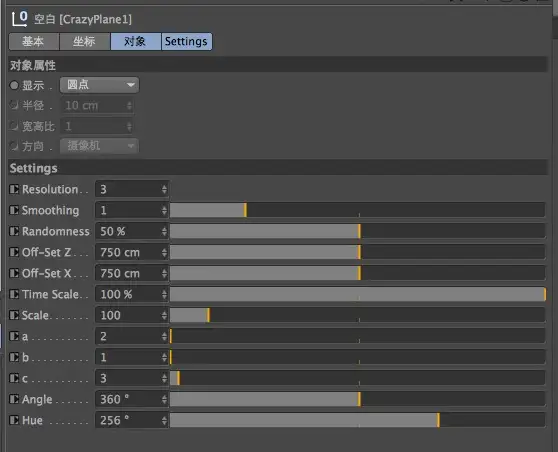The width and height of the screenshot is (558, 452).
Task: Click the keyframe icon for parameter c
Action: click(x=14, y=378)
